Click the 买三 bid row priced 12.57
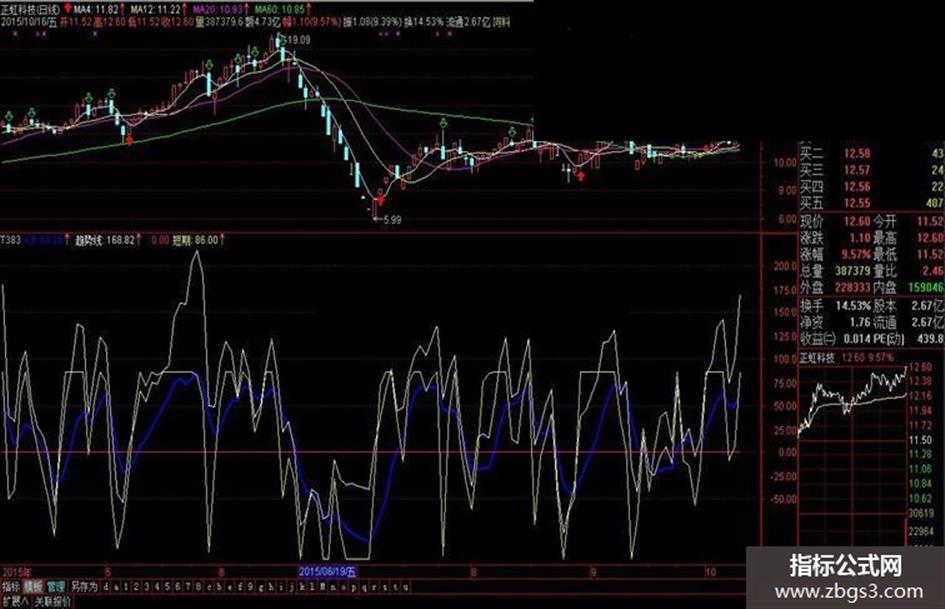The width and height of the screenshot is (945, 609). (x=871, y=170)
